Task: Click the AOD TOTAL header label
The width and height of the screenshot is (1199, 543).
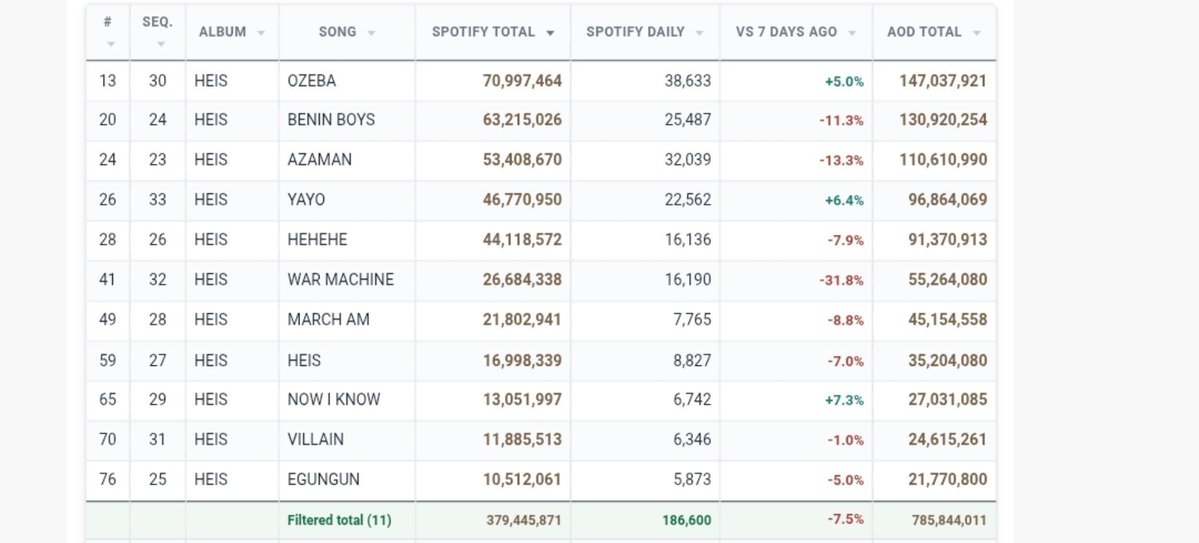Action: (x=924, y=32)
